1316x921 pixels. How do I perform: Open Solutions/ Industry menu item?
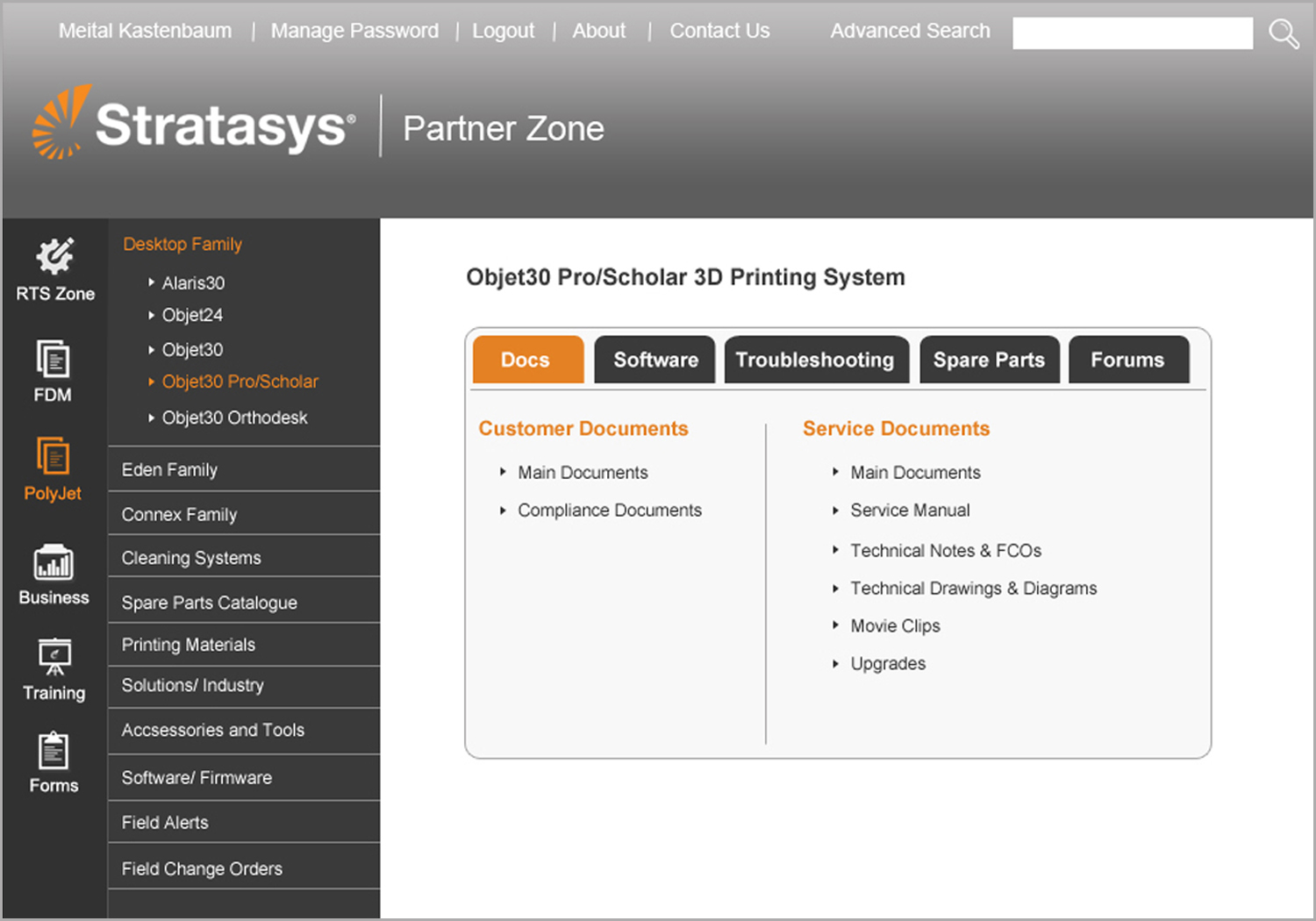click(x=244, y=685)
